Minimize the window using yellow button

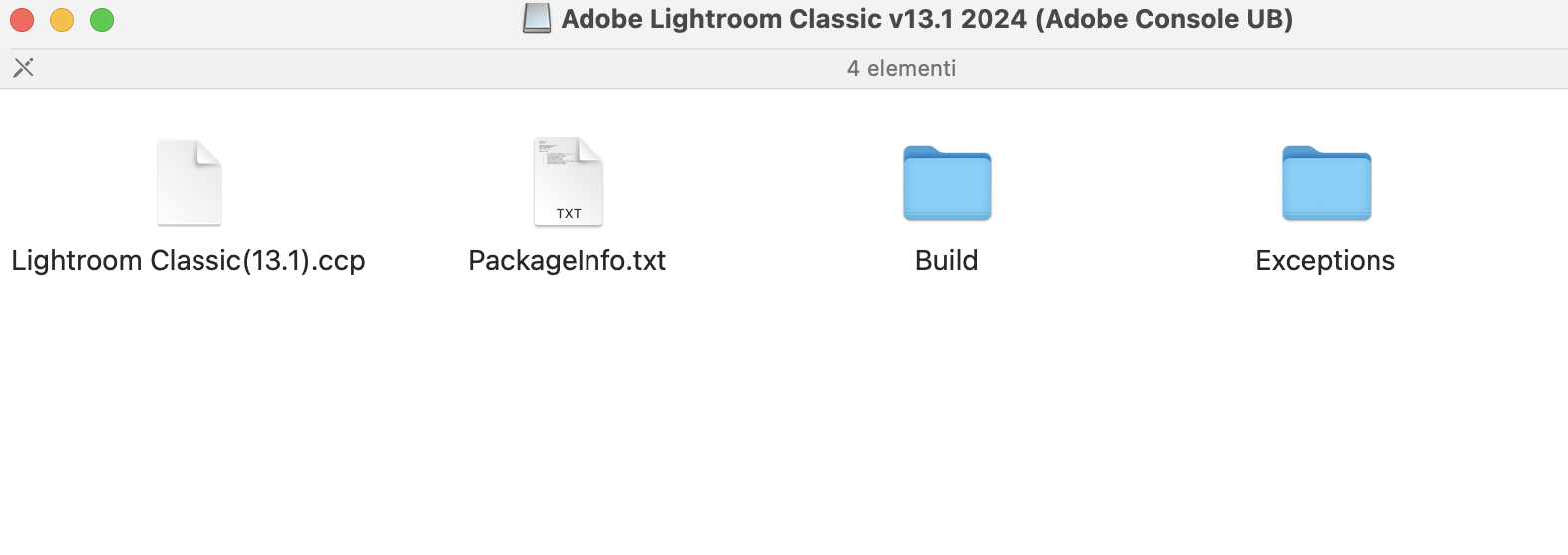pyautogui.click(x=62, y=20)
